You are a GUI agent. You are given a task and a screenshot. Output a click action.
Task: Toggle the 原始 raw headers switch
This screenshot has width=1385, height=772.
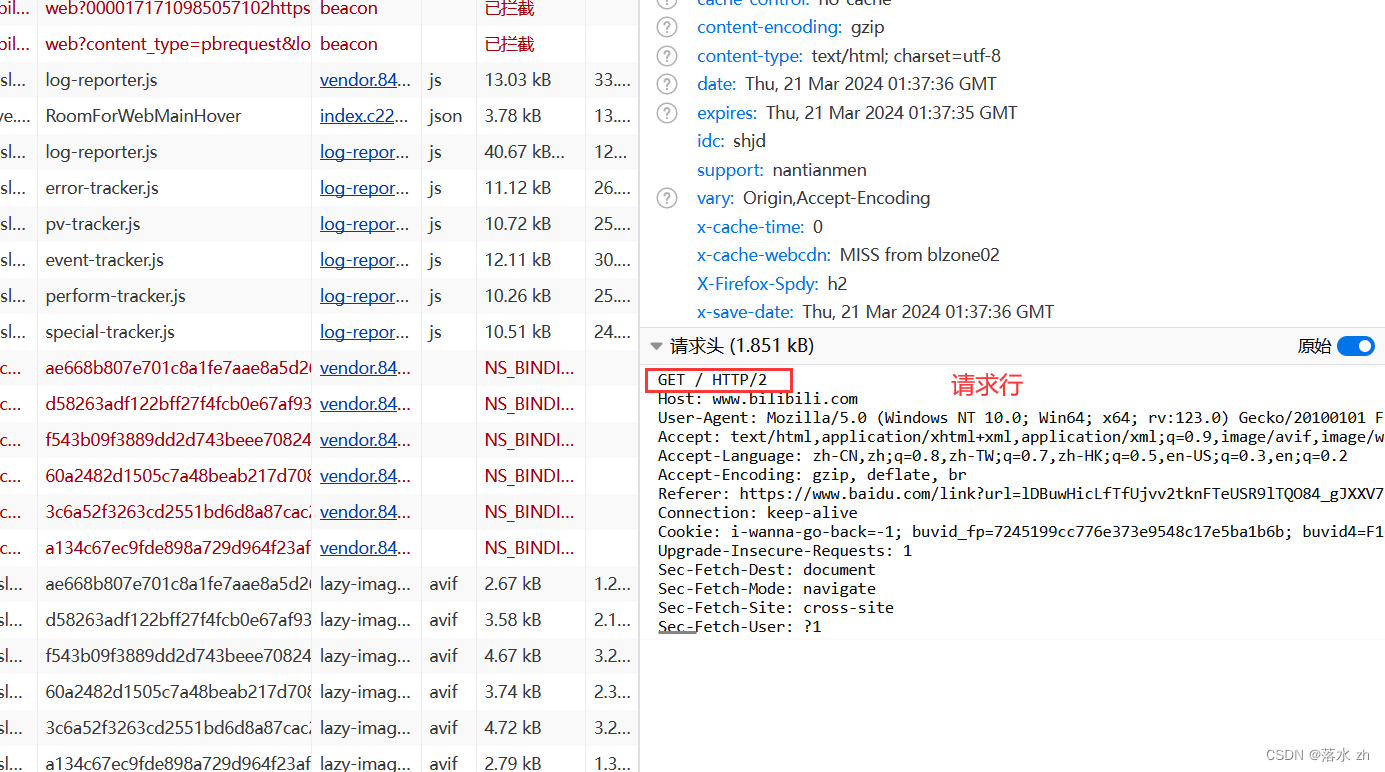point(1356,346)
